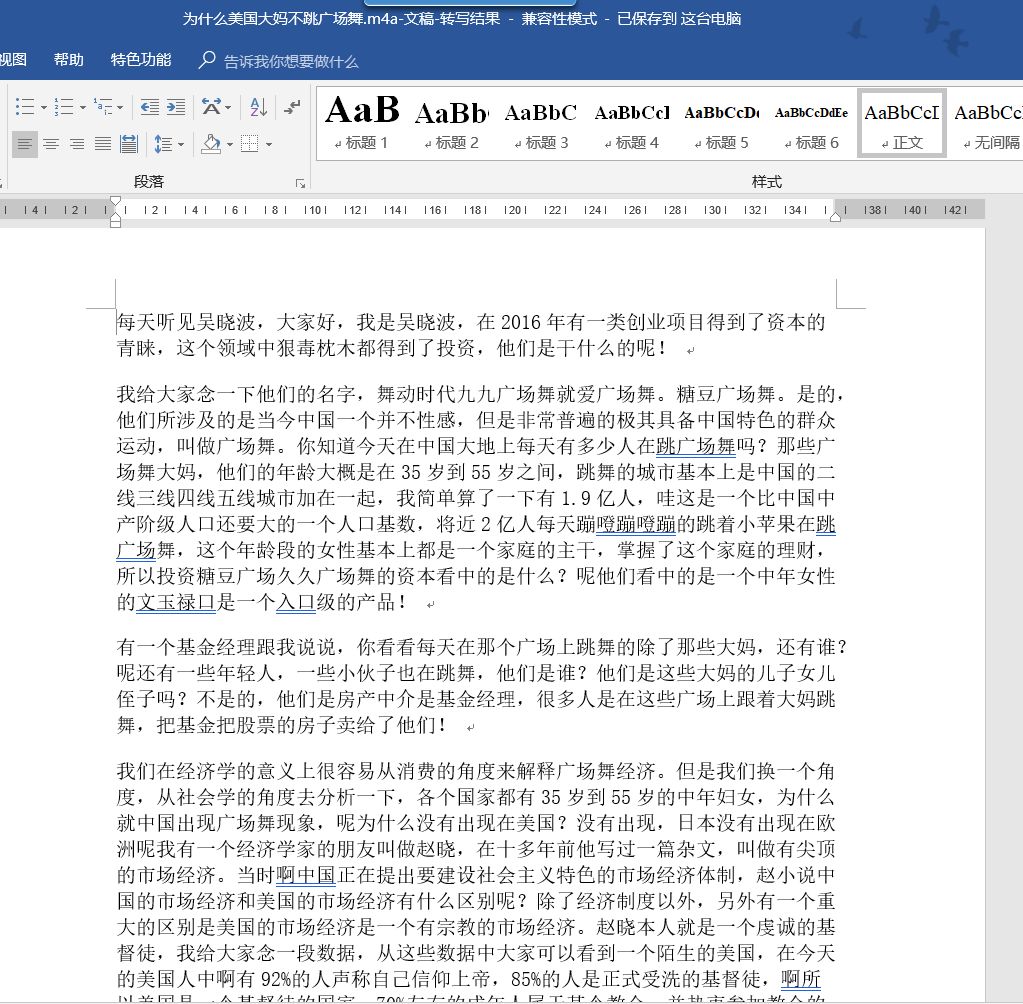Enable justify alignment
Image resolution: width=1023 pixels, height=1004 pixels.
pyautogui.click(x=102, y=145)
